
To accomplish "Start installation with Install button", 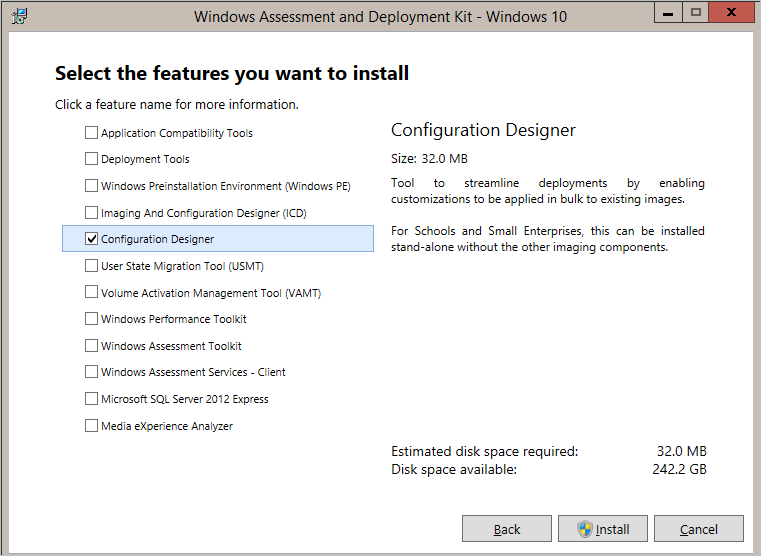I will 603,528.
